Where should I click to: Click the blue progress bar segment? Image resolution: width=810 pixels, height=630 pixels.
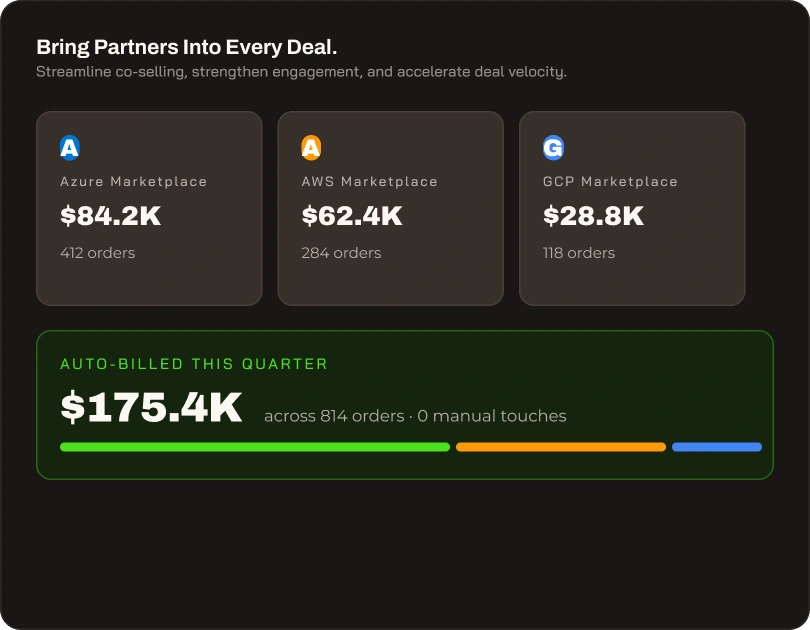click(x=716, y=447)
